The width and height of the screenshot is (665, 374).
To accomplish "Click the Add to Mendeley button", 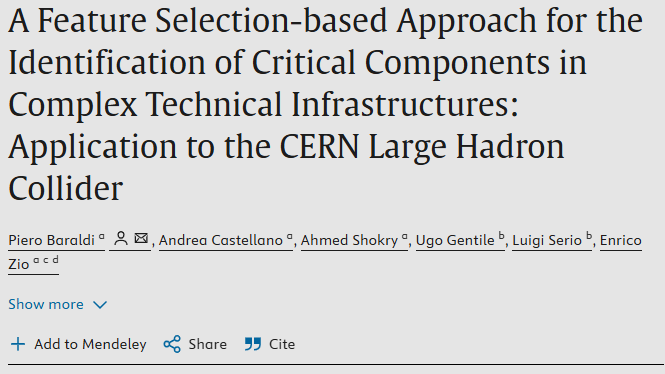I will pyautogui.click(x=78, y=344).
